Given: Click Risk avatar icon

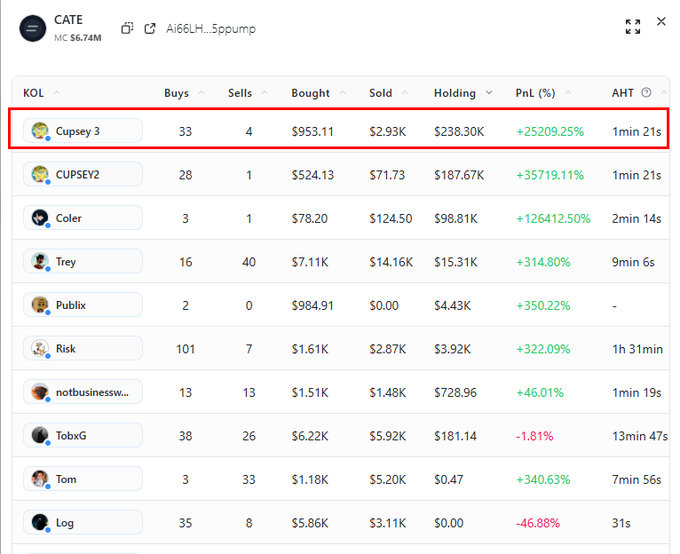Looking at the screenshot, I should pos(40,348).
